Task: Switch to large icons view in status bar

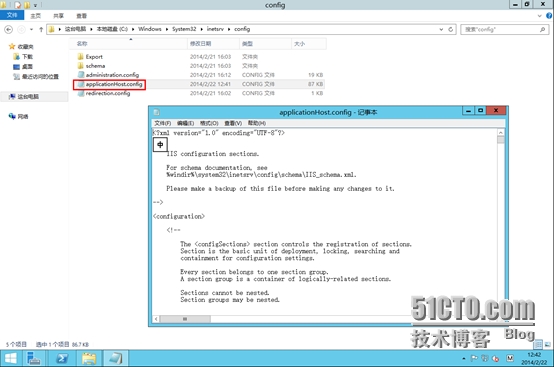Action: click(x=548, y=344)
